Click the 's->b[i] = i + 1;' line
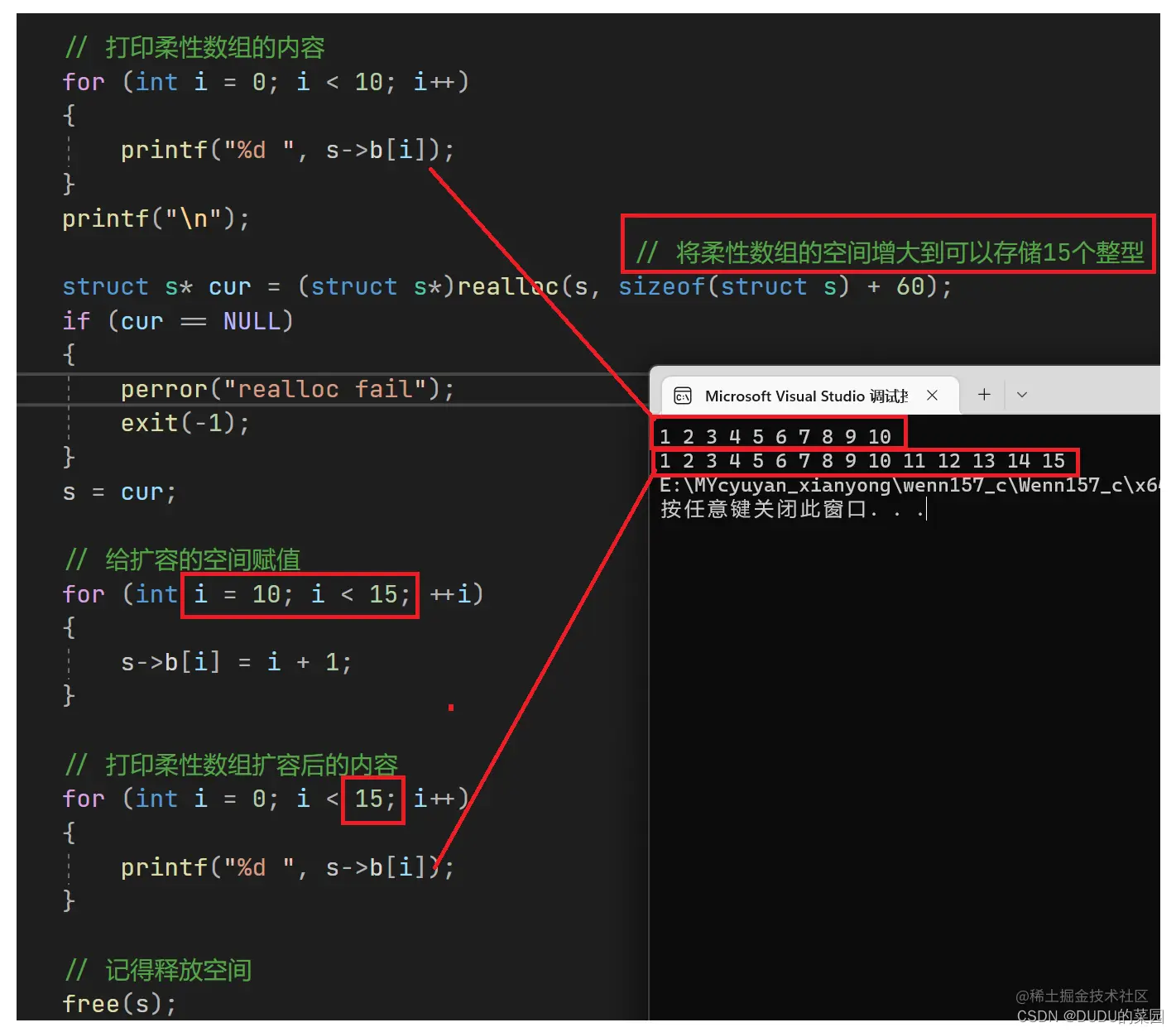The image size is (1176, 1032). point(237,662)
